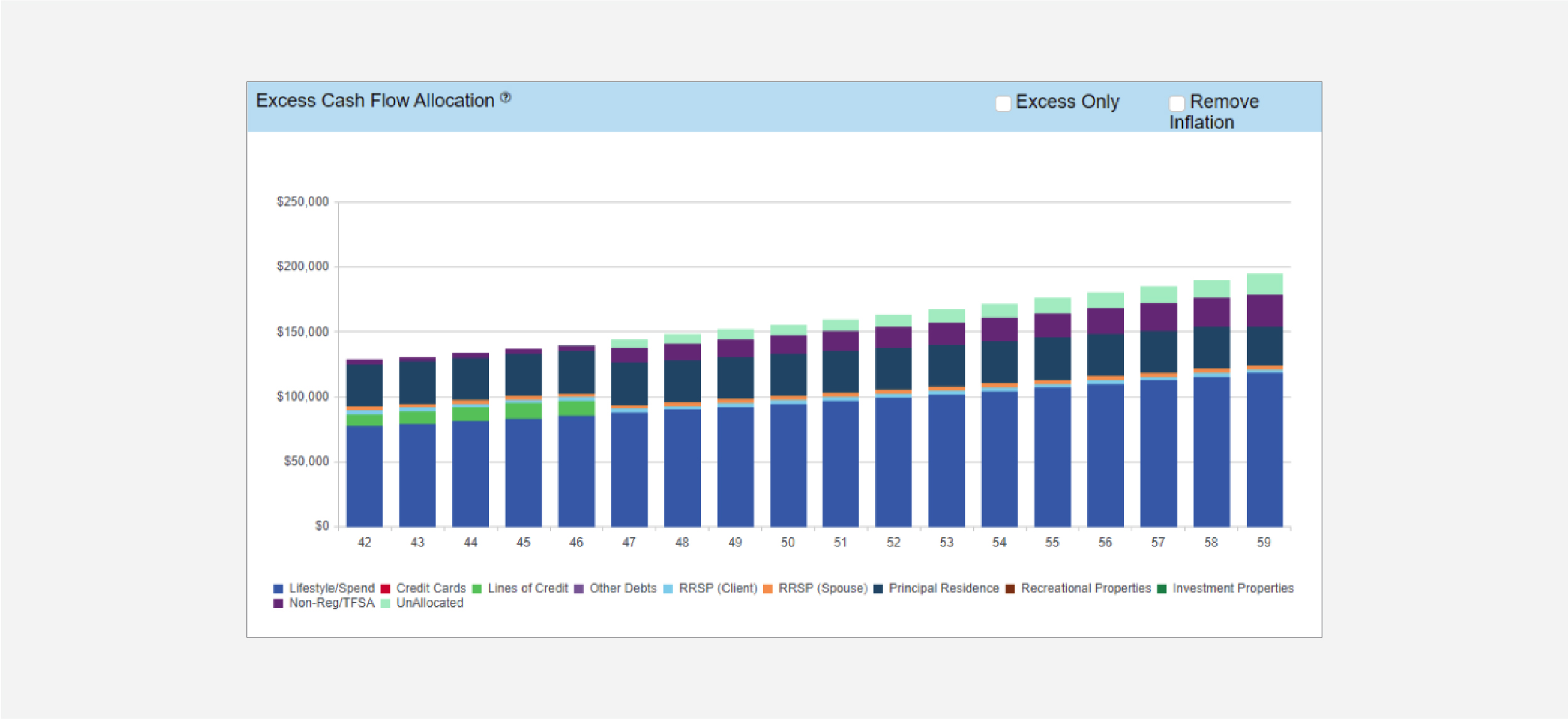Hide the Principal Residence series via legend
This screenshot has width=1568, height=719.
click(x=943, y=589)
